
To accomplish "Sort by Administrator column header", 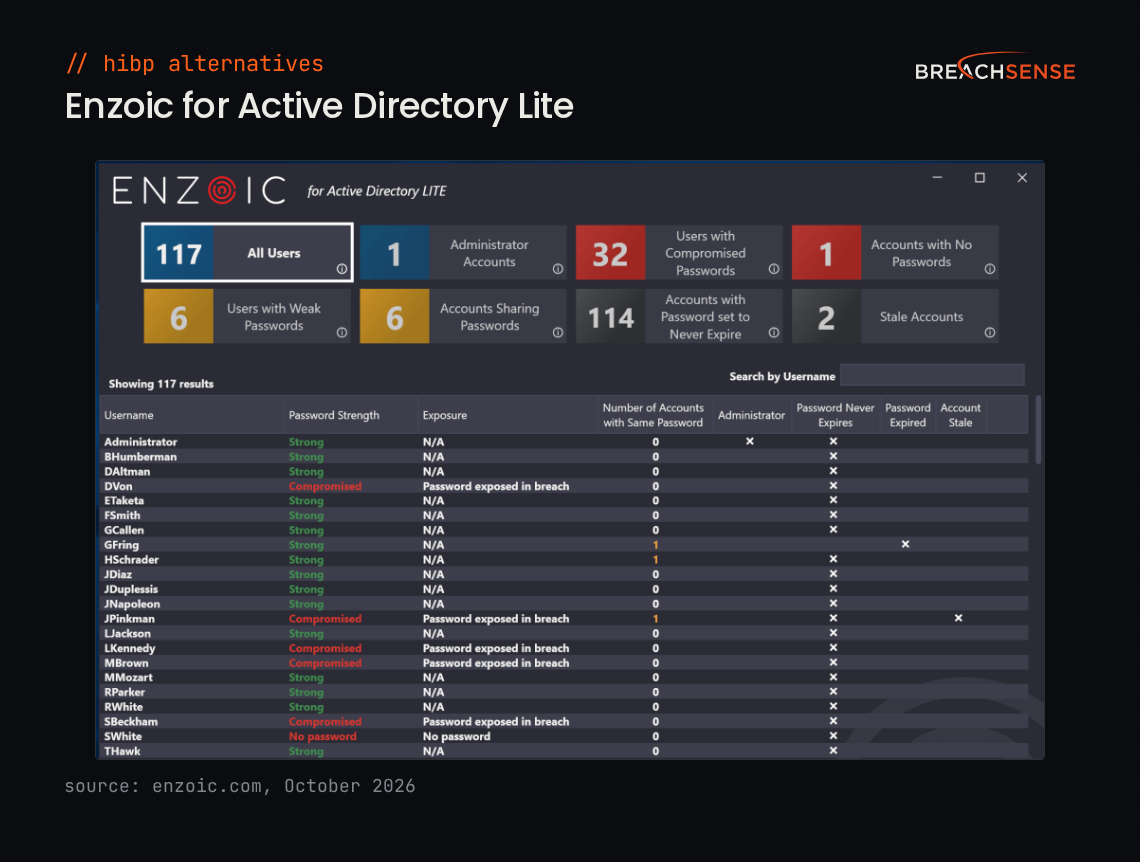I will click(752, 415).
